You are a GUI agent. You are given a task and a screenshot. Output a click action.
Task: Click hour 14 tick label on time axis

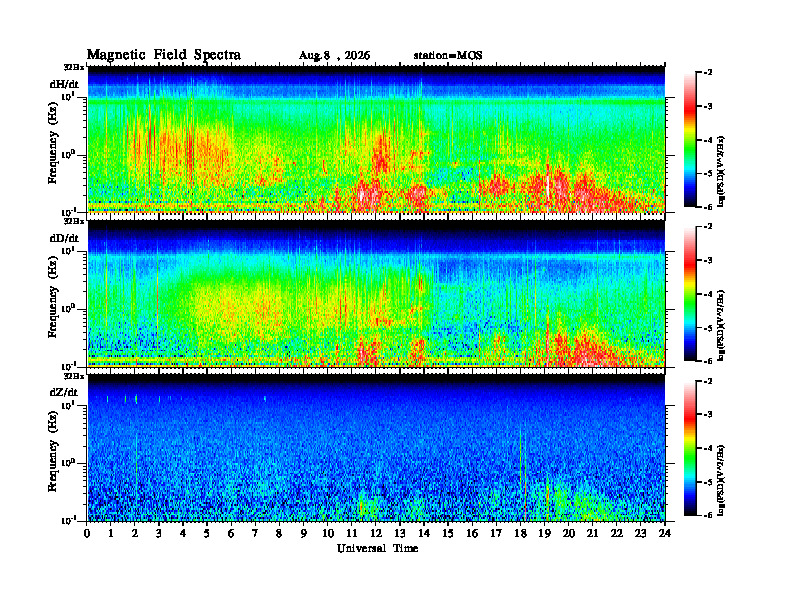424,534
